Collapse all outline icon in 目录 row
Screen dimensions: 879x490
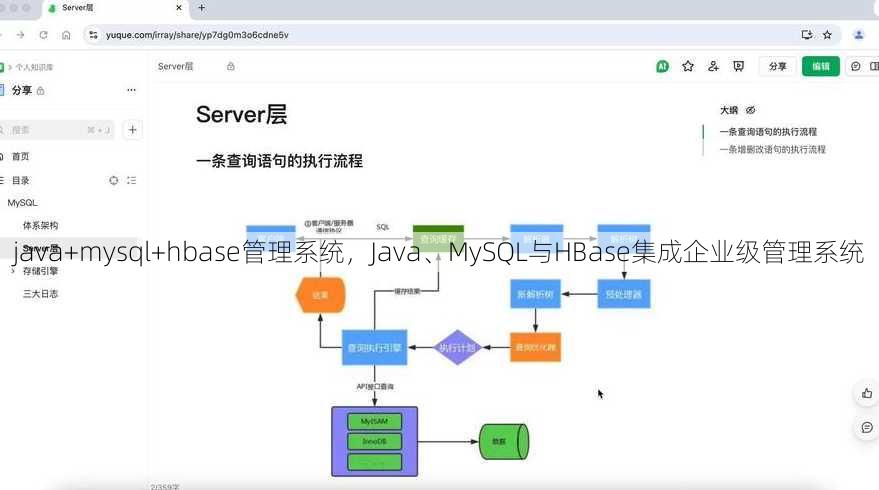(131, 181)
